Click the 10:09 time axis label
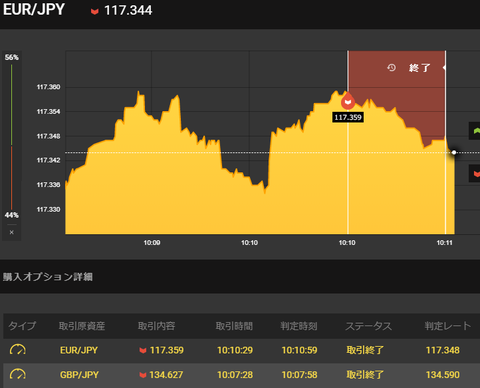 (x=152, y=243)
